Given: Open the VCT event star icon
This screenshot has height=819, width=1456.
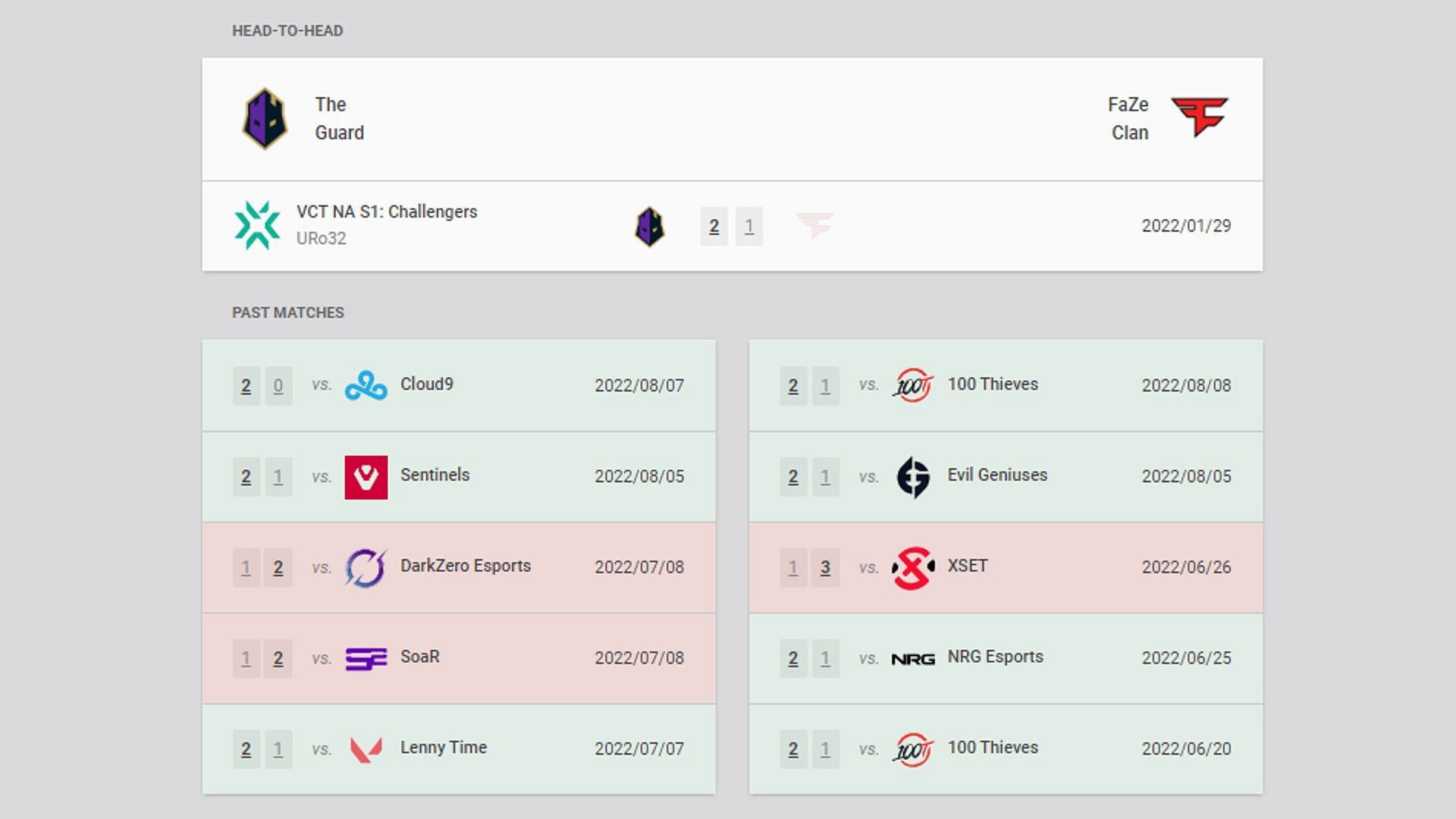Looking at the screenshot, I should [x=257, y=225].
